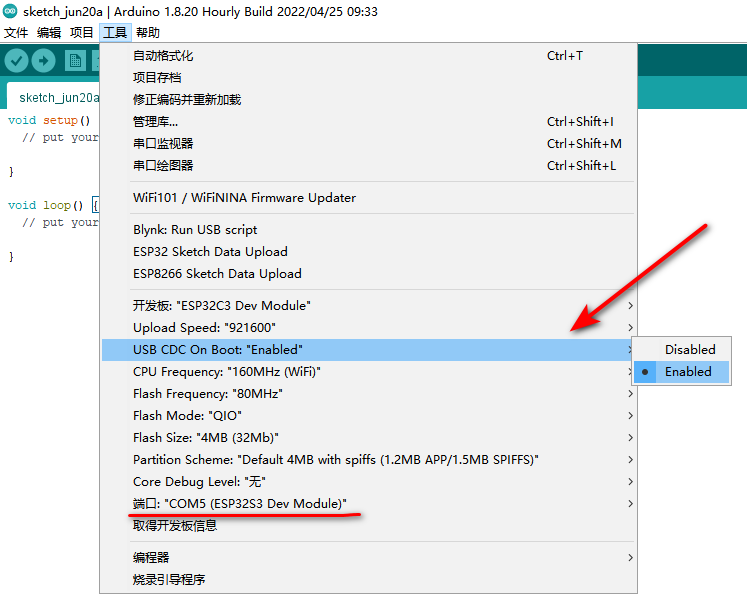Click 'void loop()' line in editor
Image resolution: width=747 pixels, height=609 pixels.
click(53, 205)
